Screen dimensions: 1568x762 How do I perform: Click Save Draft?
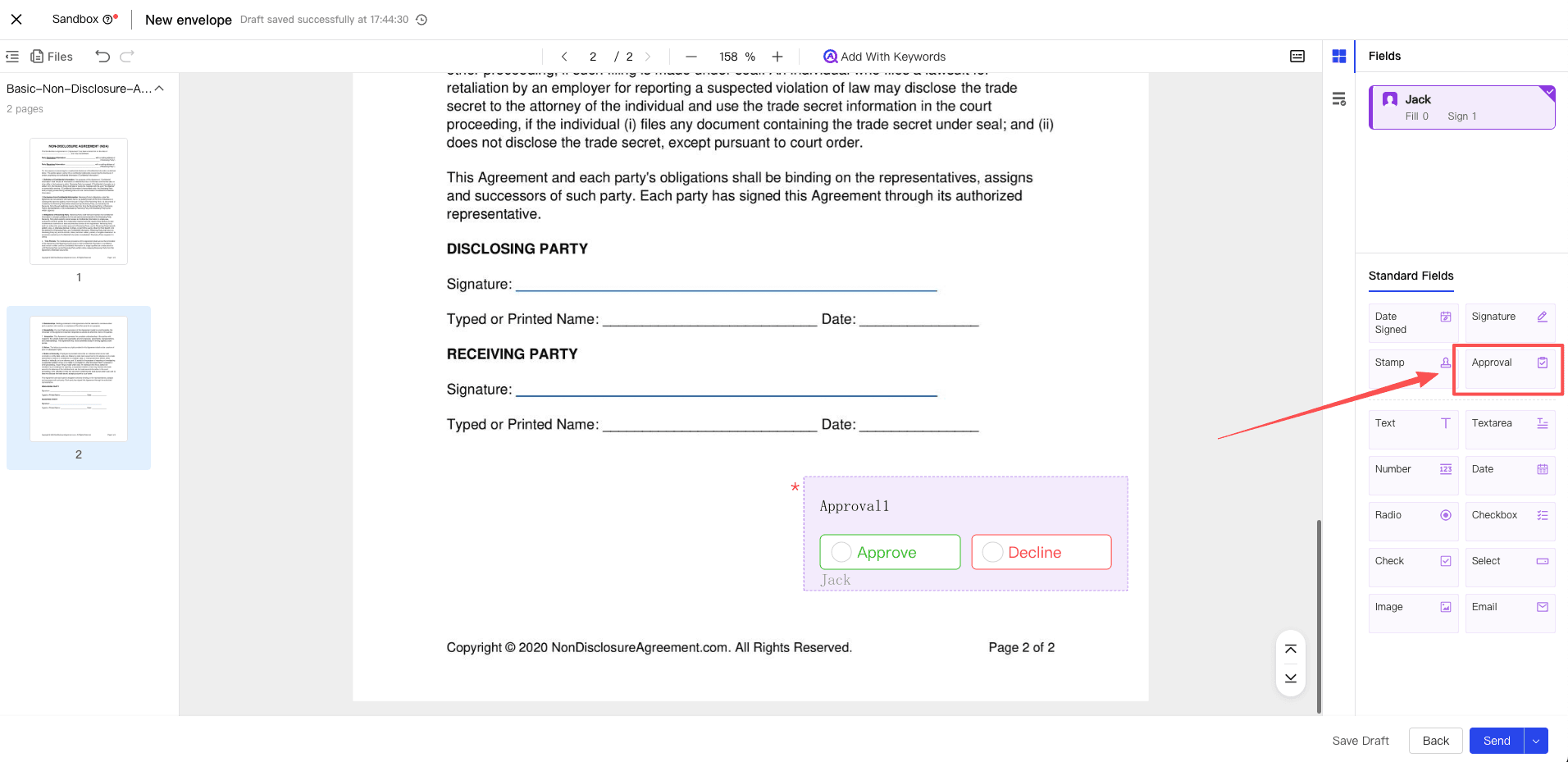(1361, 741)
